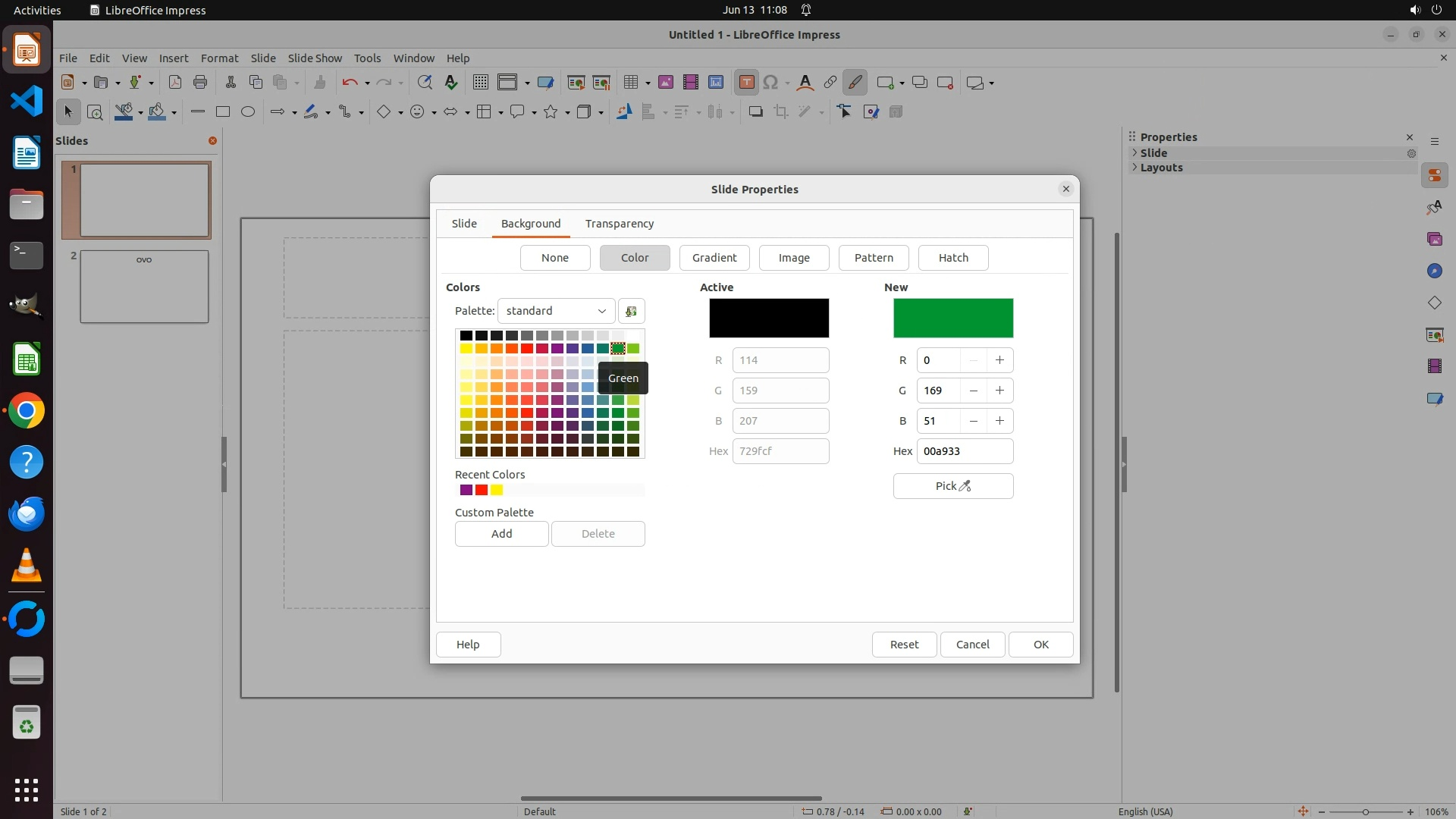The height and width of the screenshot is (819, 1456).
Task: Open the sidebar Navigator icon
Action: click(x=1434, y=271)
